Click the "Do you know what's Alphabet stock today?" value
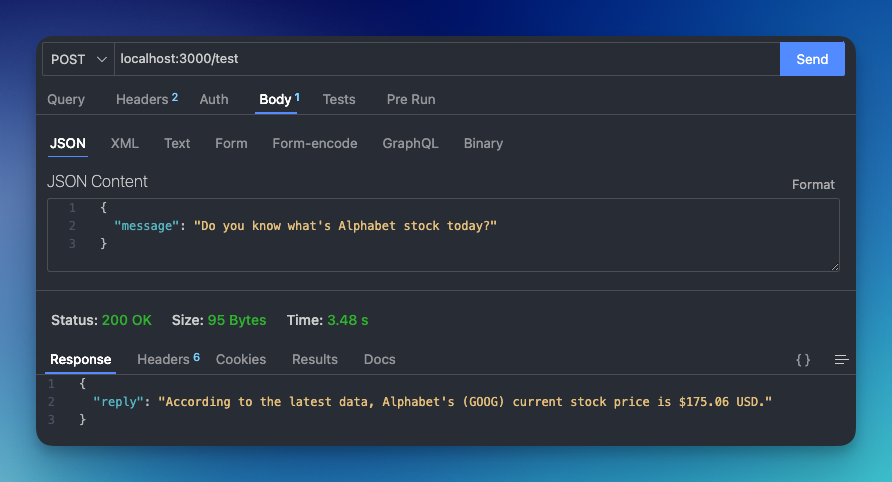The height and width of the screenshot is (482, 892). pos(345,226)
